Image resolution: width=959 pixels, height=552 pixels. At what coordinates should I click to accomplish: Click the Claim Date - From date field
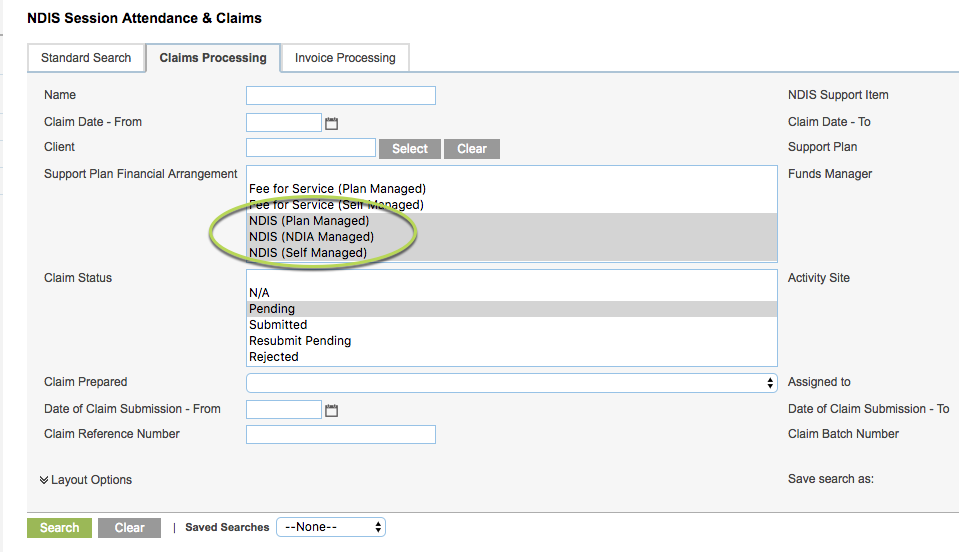tap(284, 122)
